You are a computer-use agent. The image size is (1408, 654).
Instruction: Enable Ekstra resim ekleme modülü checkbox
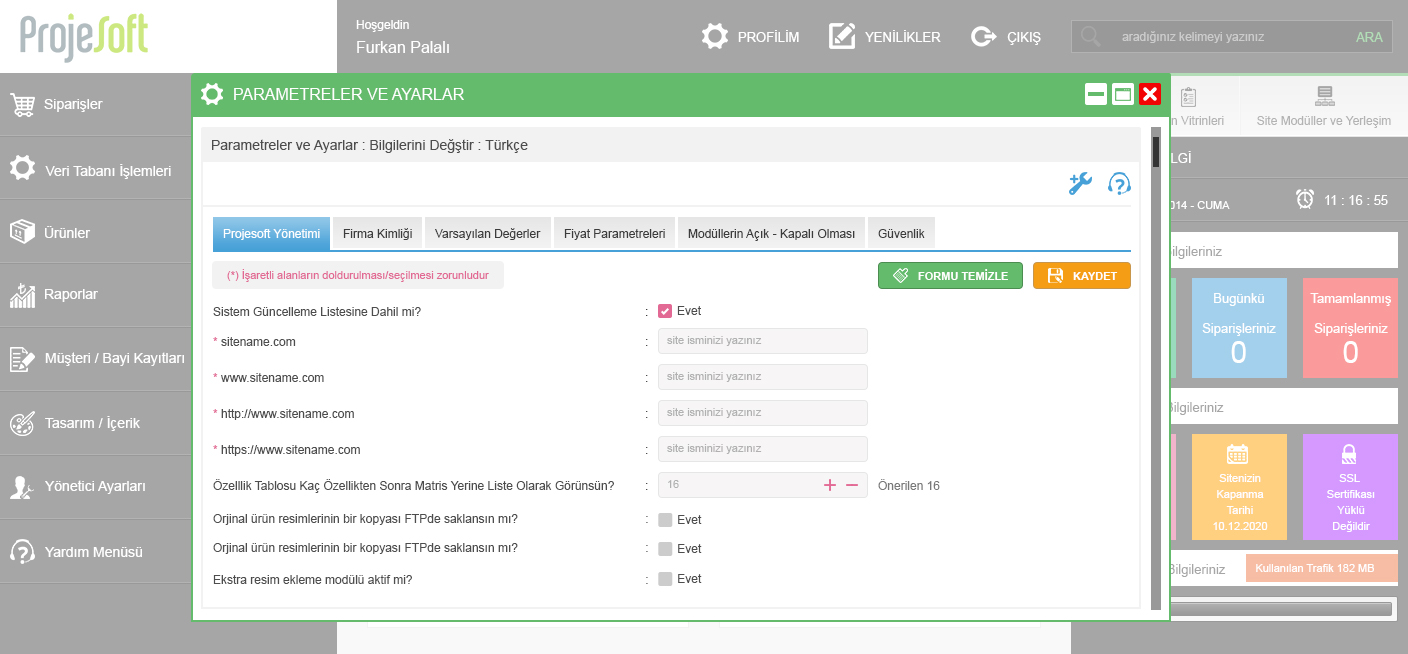pos(665,579)
